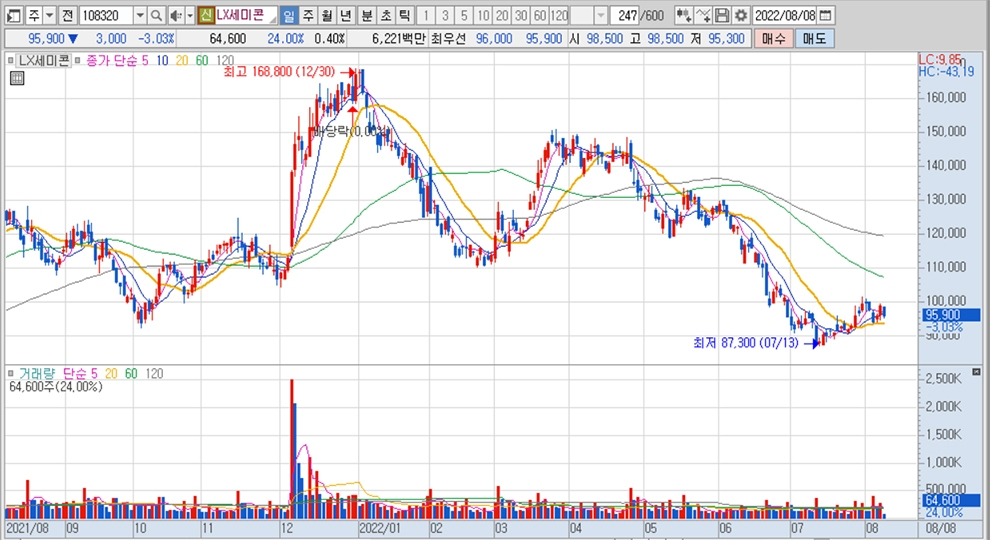Click the 배당락 dividend marker label
The image size is (990, 540).
[350, 131]
